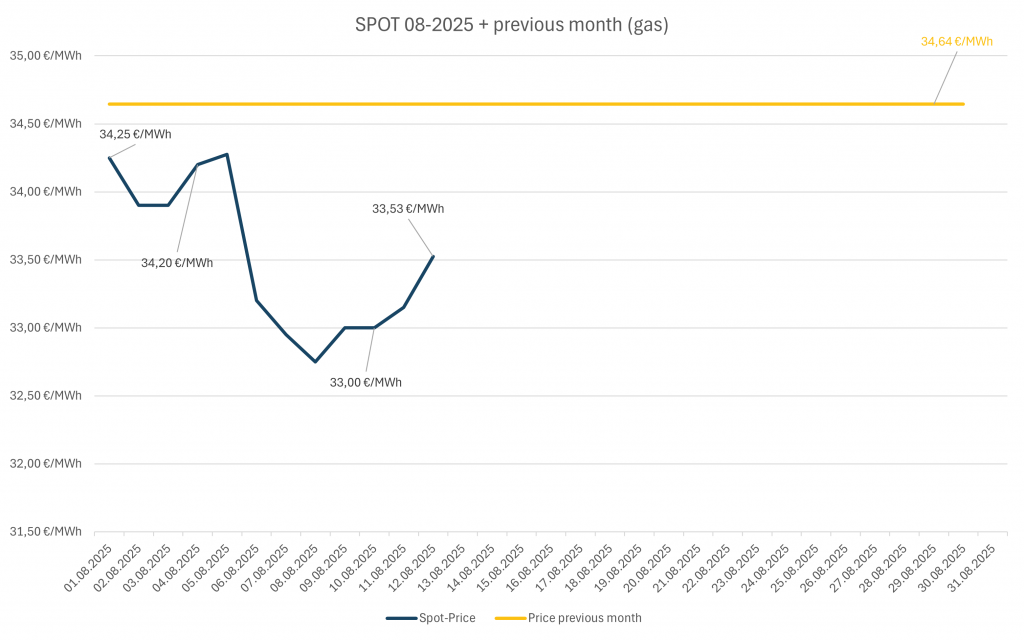Select the 34,64 €/MWh yellow data label
This screenshot has height=640, width=1024.
pyautogui.click(x=956, y=41)
